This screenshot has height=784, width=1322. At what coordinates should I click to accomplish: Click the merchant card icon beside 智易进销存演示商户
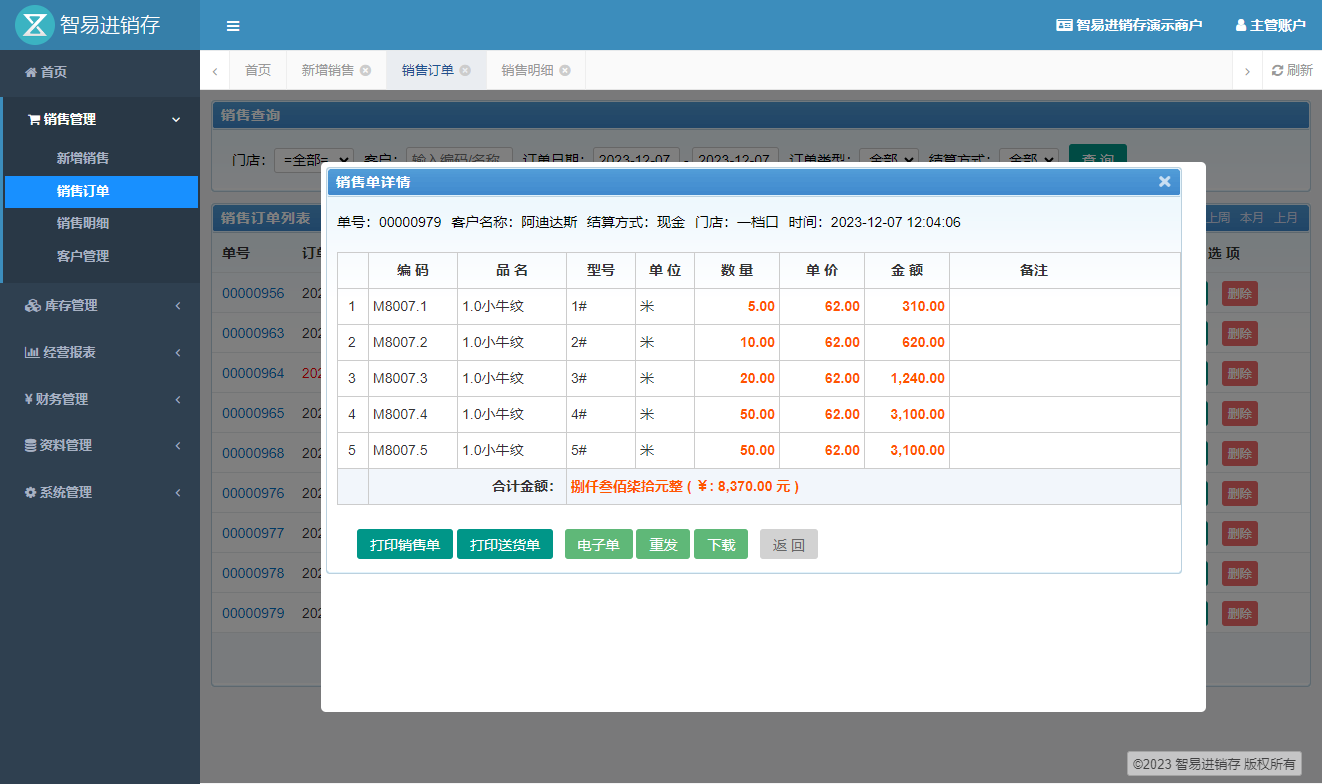pyautogui.click(x=1064, y=25)
